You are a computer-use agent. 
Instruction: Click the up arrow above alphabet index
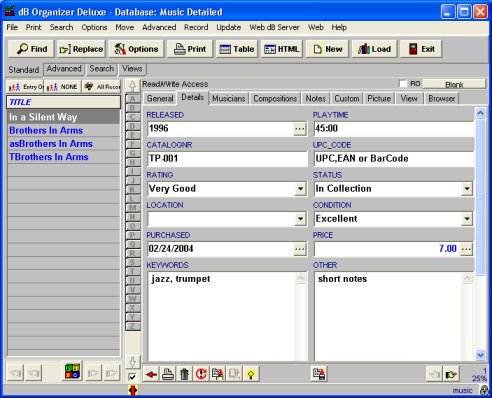pos(132,86)
